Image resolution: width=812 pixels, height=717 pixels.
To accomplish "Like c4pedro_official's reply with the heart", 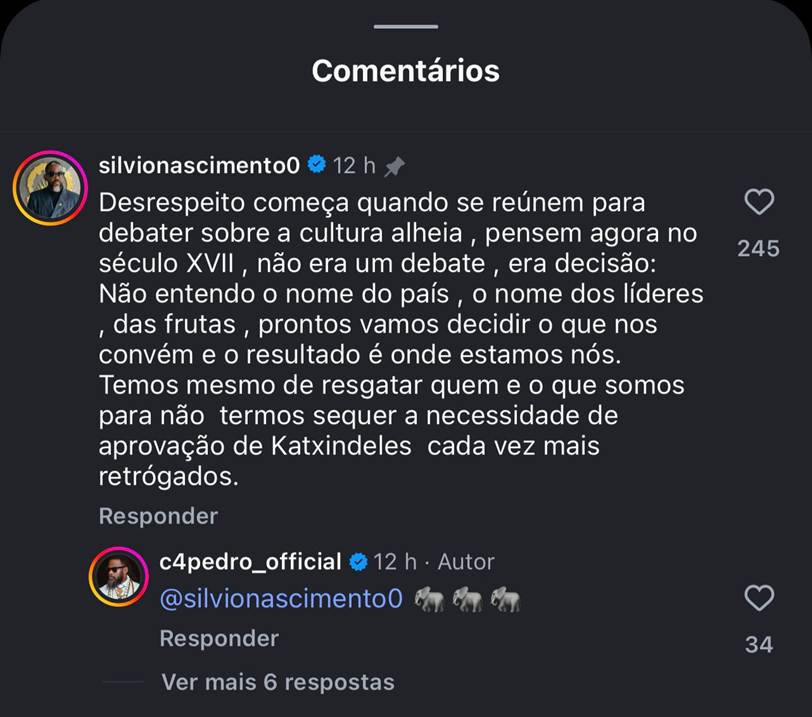I will tap(759, 599).
